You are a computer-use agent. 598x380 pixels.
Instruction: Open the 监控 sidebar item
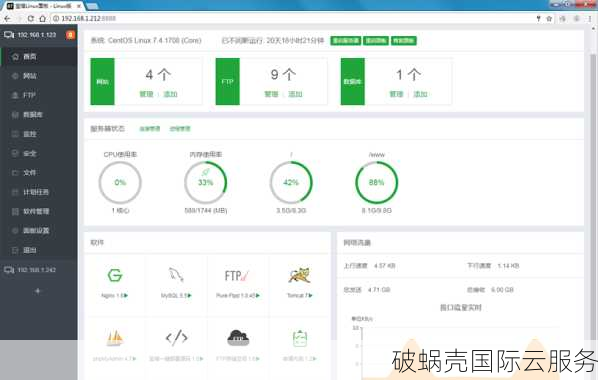click(x=38, y=134)
